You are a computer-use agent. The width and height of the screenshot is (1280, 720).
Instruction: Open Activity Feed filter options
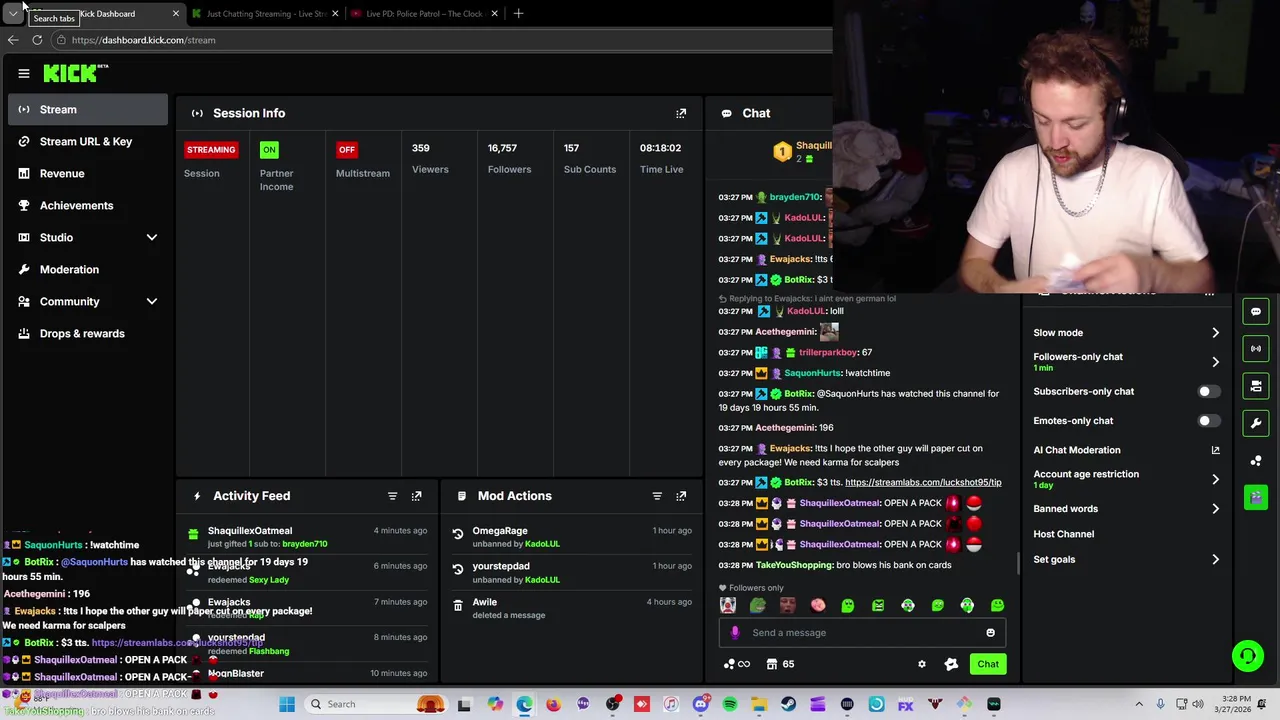click(x=392, y=496)
